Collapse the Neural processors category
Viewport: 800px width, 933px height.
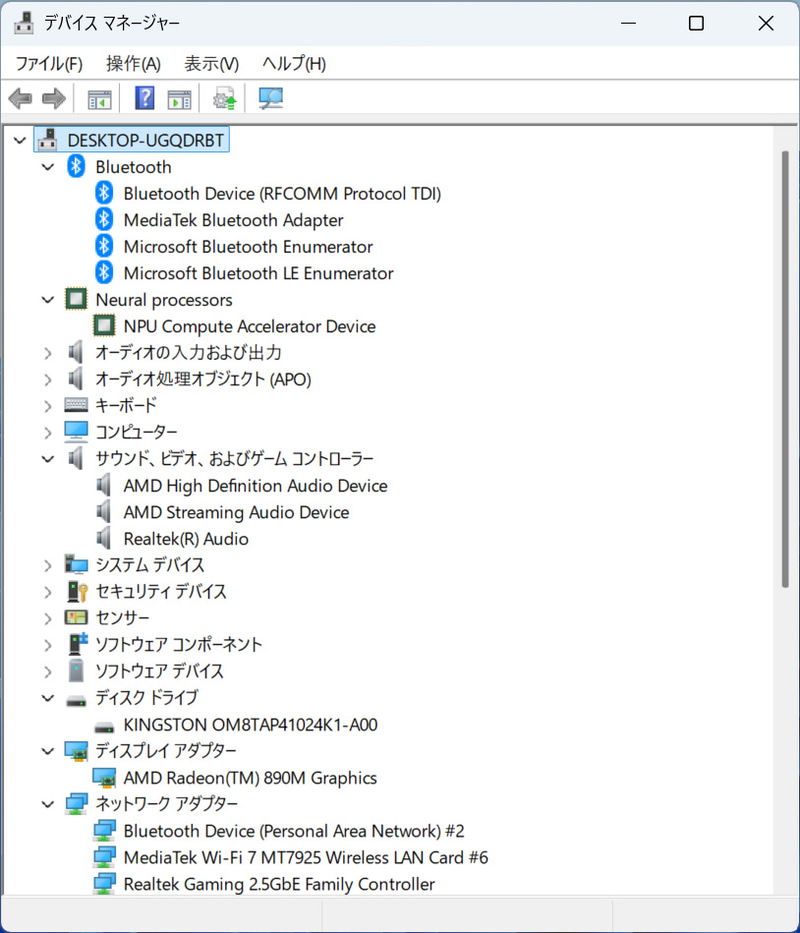coord(47,299)
